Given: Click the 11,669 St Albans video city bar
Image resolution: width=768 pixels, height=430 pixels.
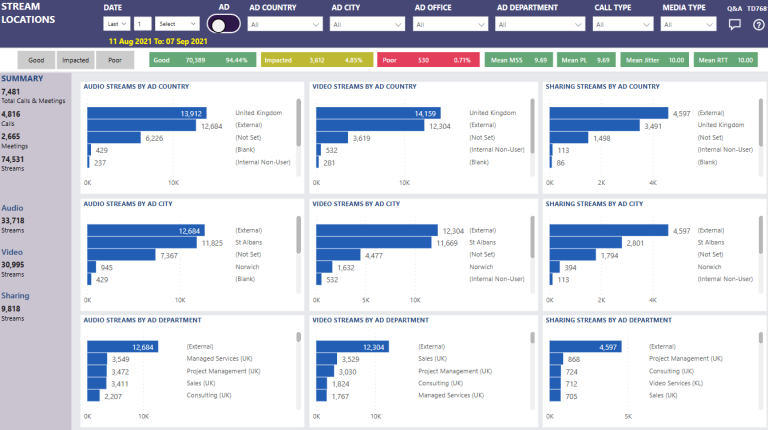Looking at the screenshot, I should coord(374,243).
